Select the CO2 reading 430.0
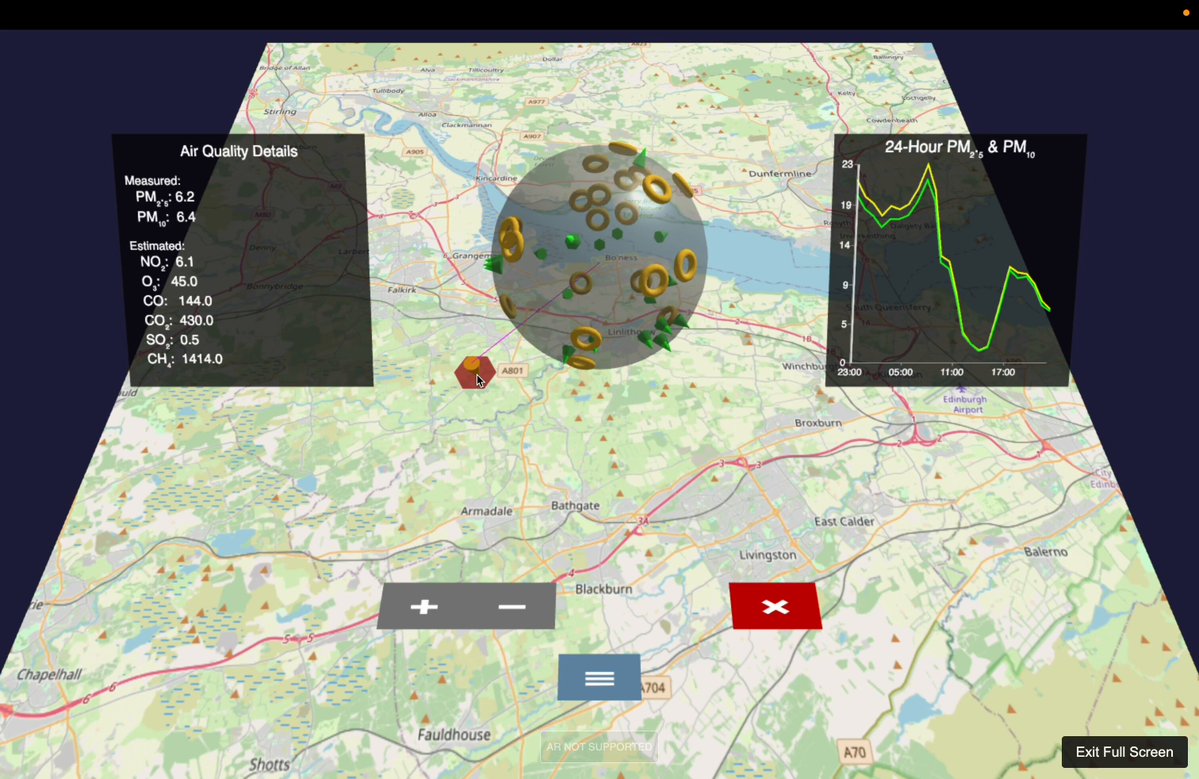The image size is (1199, 779). (197, 320)
